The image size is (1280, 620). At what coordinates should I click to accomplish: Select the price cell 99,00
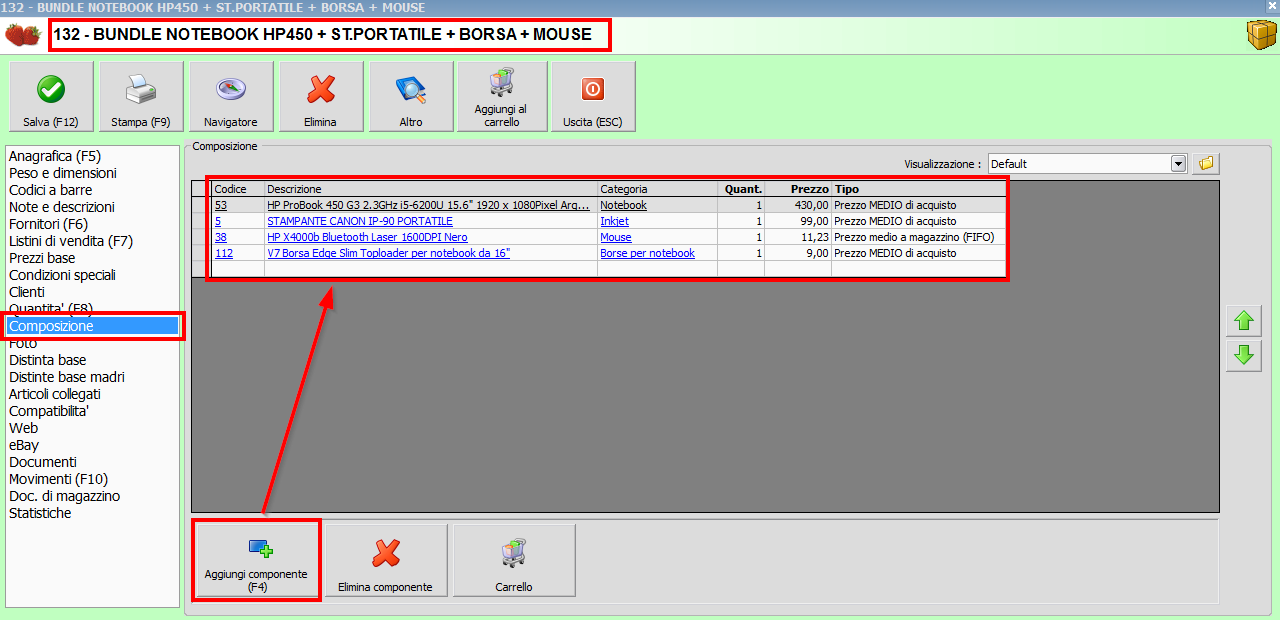tap(798, 221)
